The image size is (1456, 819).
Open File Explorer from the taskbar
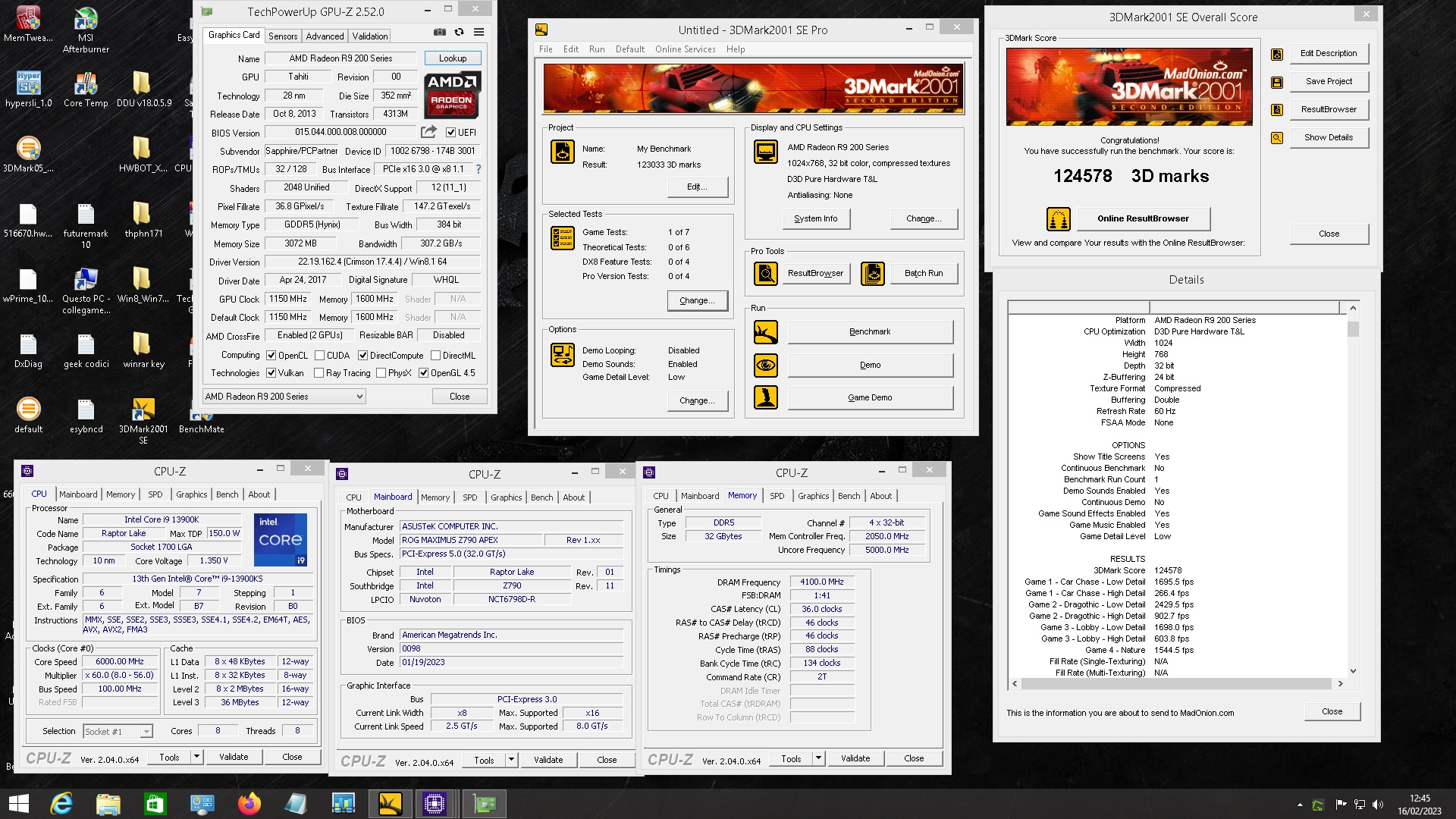tap(108, 804)
